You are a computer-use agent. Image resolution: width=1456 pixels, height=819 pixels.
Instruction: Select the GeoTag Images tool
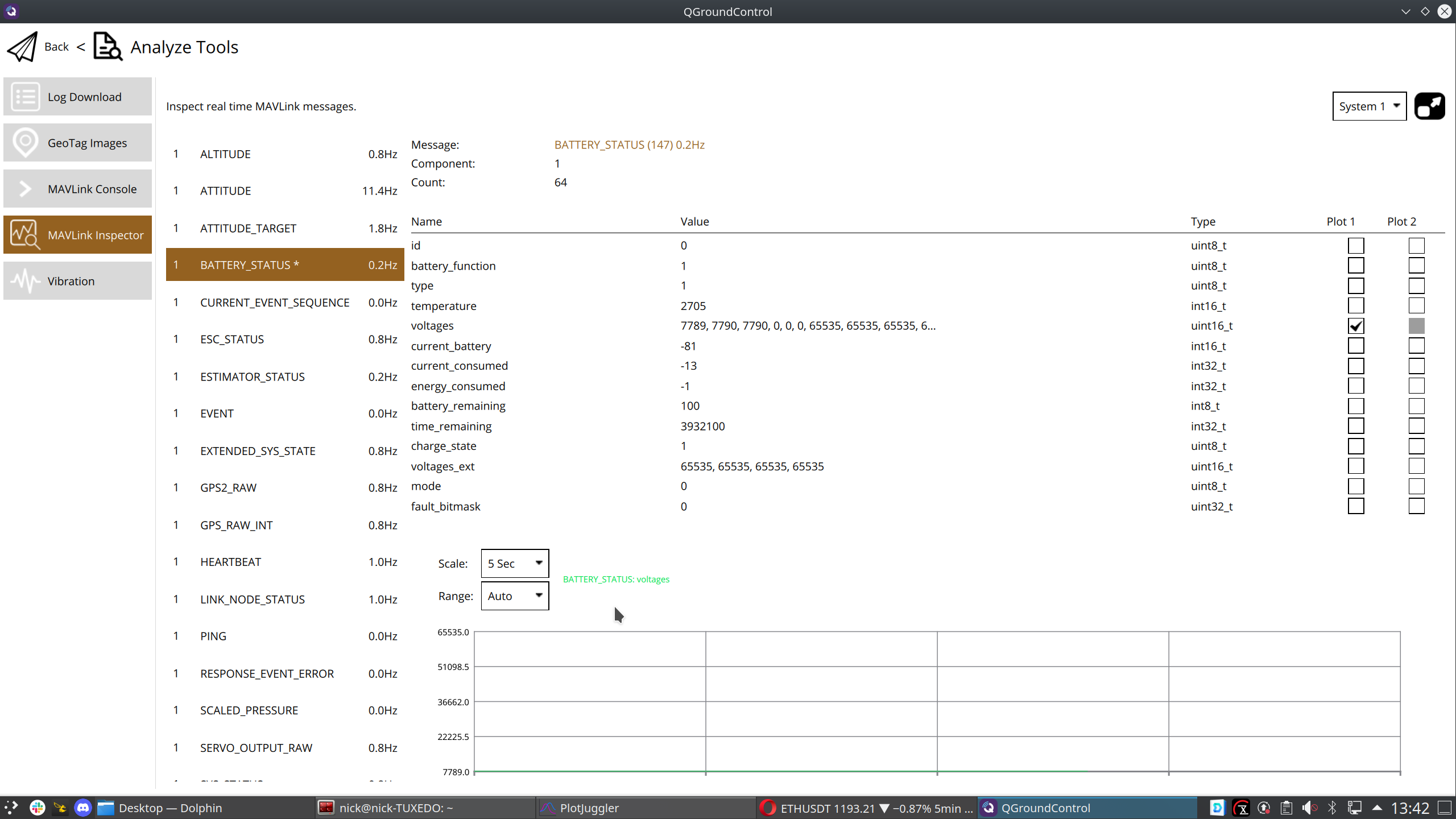coord(77,142)
